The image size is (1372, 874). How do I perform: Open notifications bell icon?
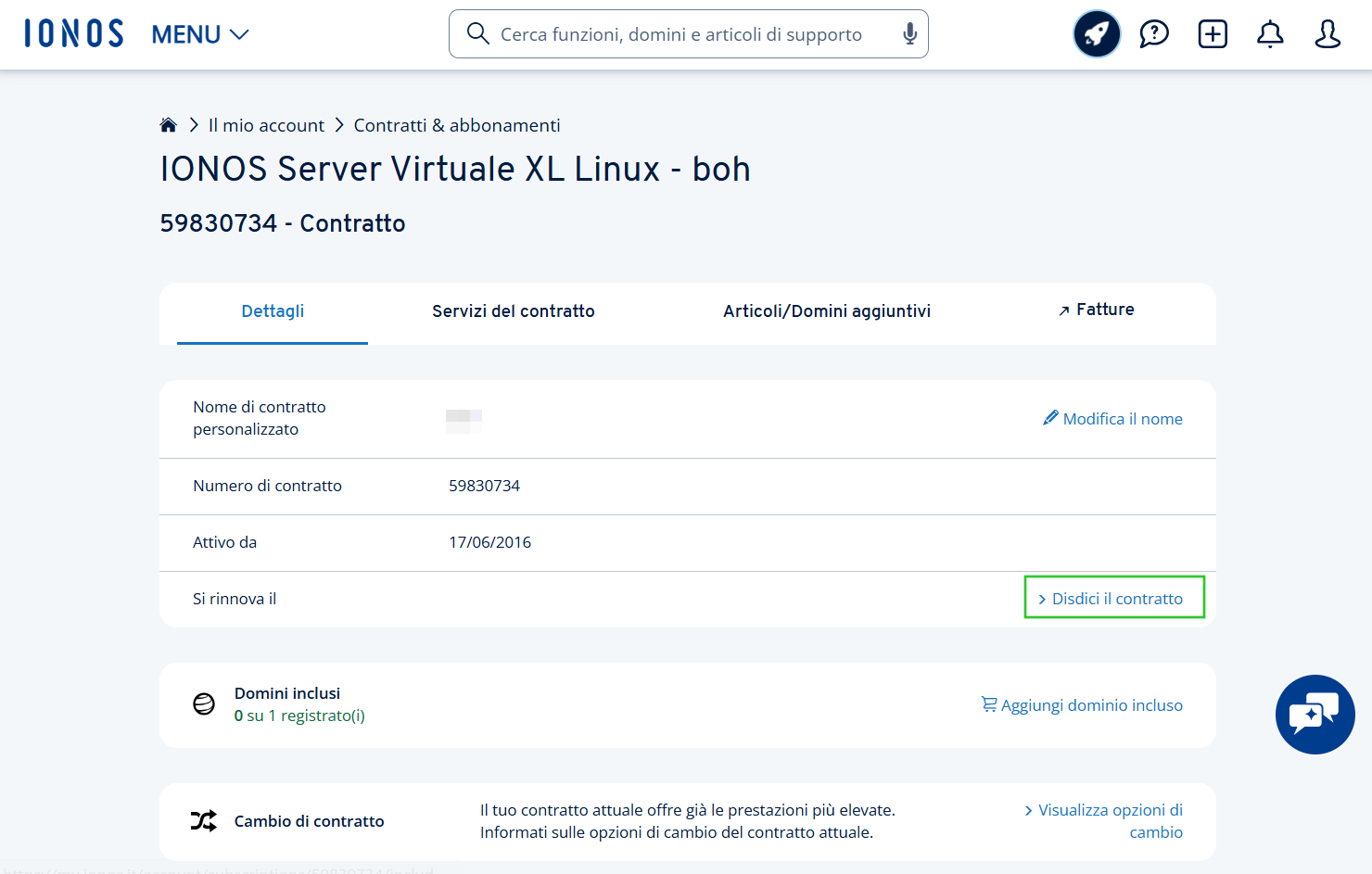[x=1270, y=34]
